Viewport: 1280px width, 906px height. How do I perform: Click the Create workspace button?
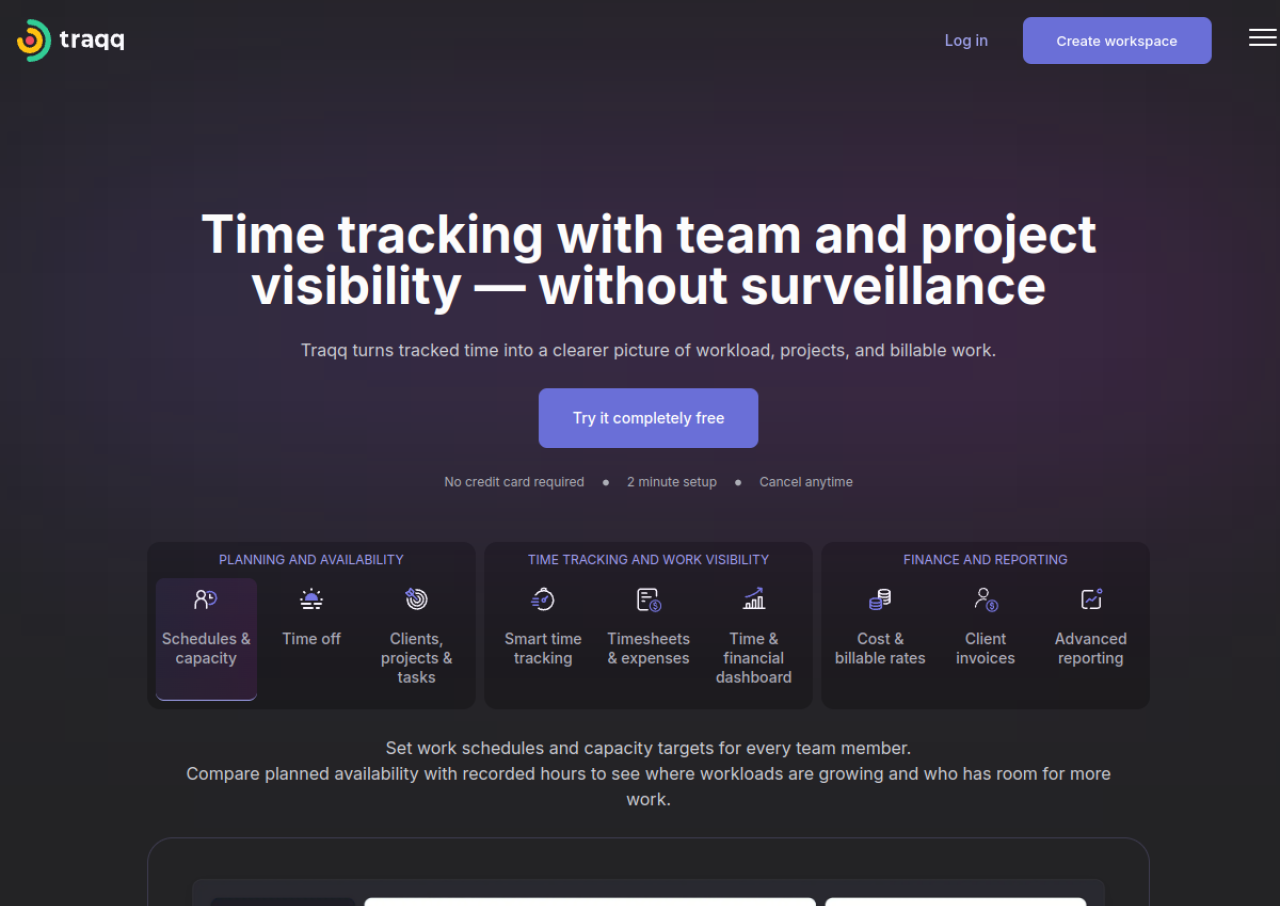1117,40
